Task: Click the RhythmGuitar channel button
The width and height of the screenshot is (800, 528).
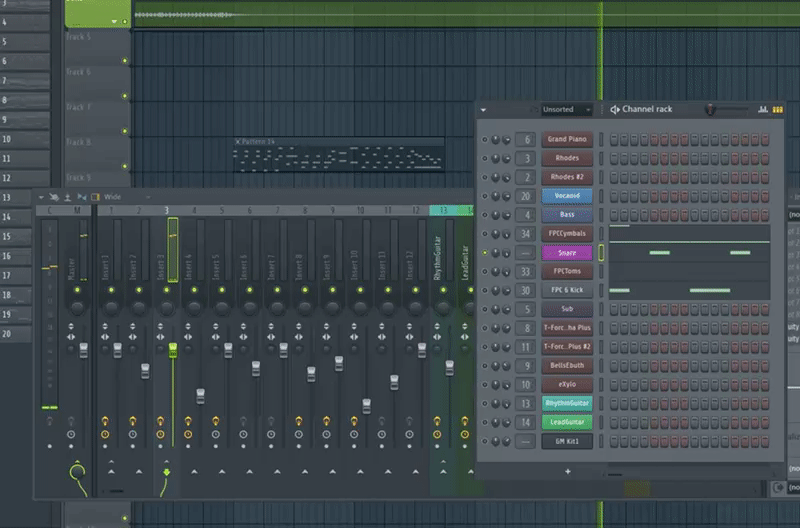Action: pyautogui.click(x=567, y=403)
